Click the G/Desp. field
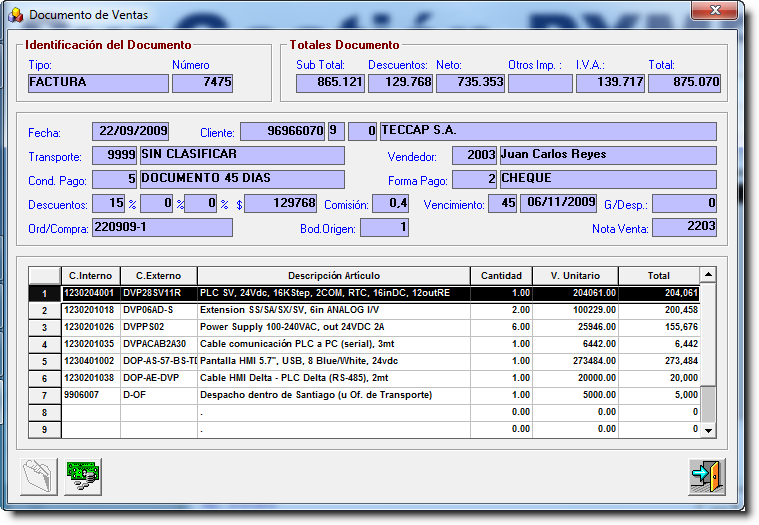Image resolution: width=759 pixels, height=525 pixels. pyautogui.click(x=684, y=204)
